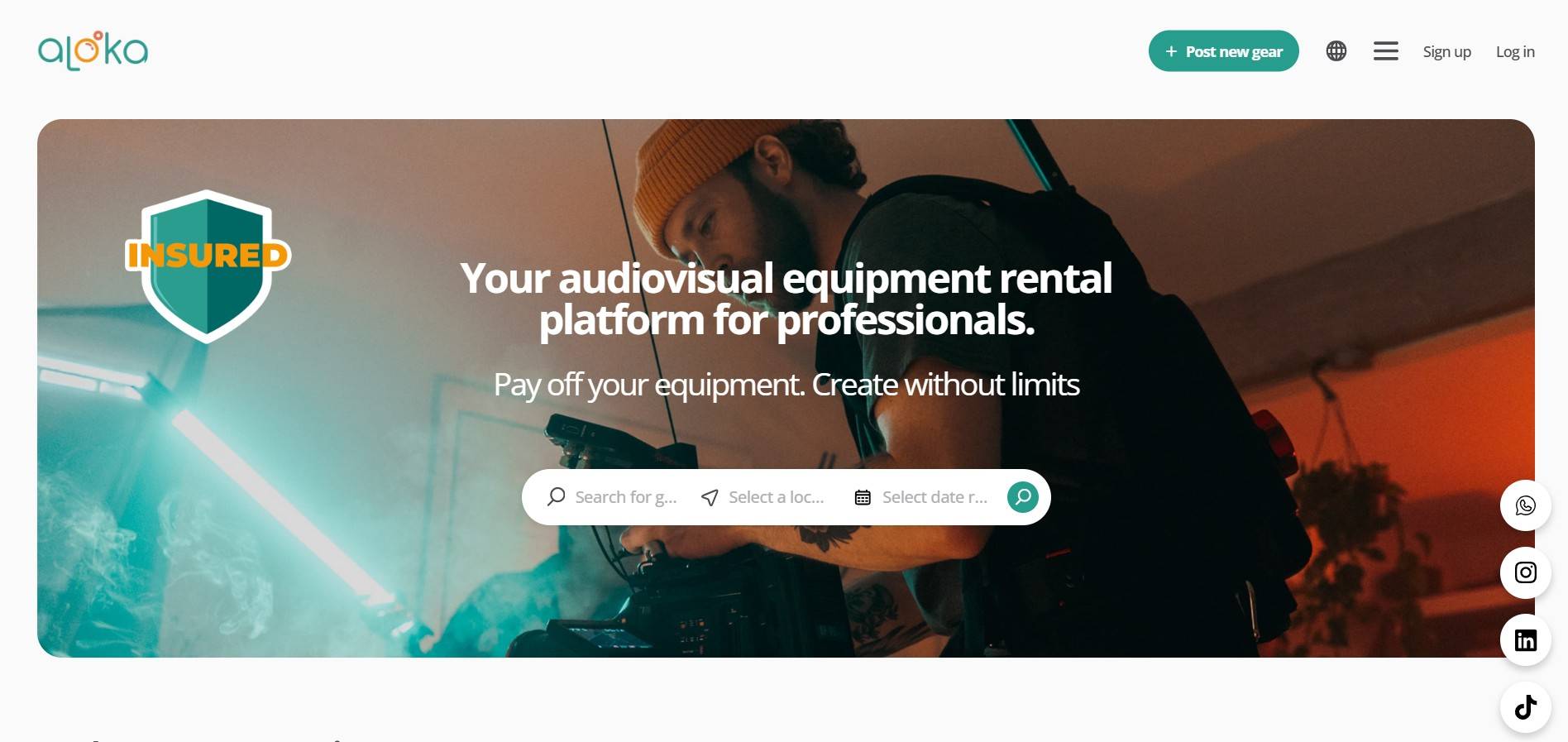Viewport: 1568px width, 742px height.
Task: Click the calendar icon in search bar
Action: click(x=863, y=497)
